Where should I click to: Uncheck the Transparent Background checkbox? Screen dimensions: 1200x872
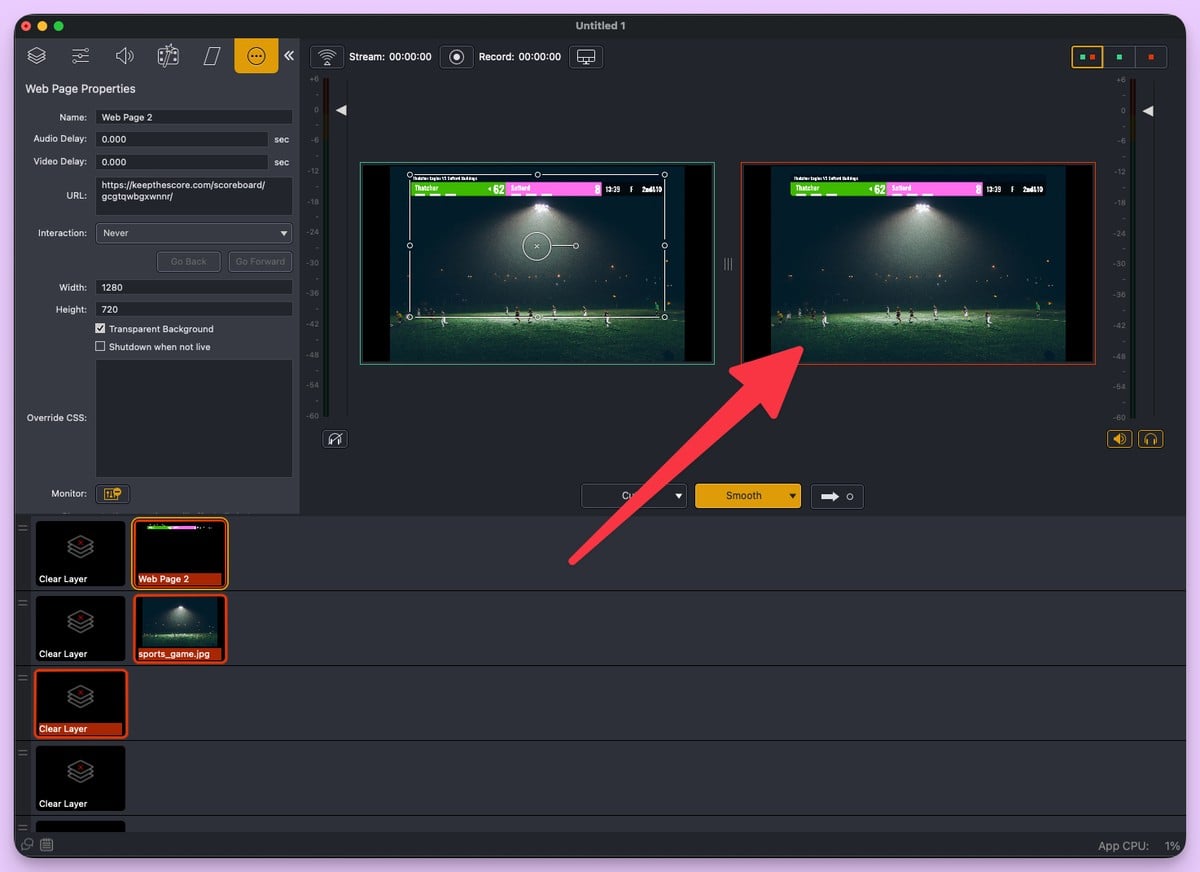101,328
